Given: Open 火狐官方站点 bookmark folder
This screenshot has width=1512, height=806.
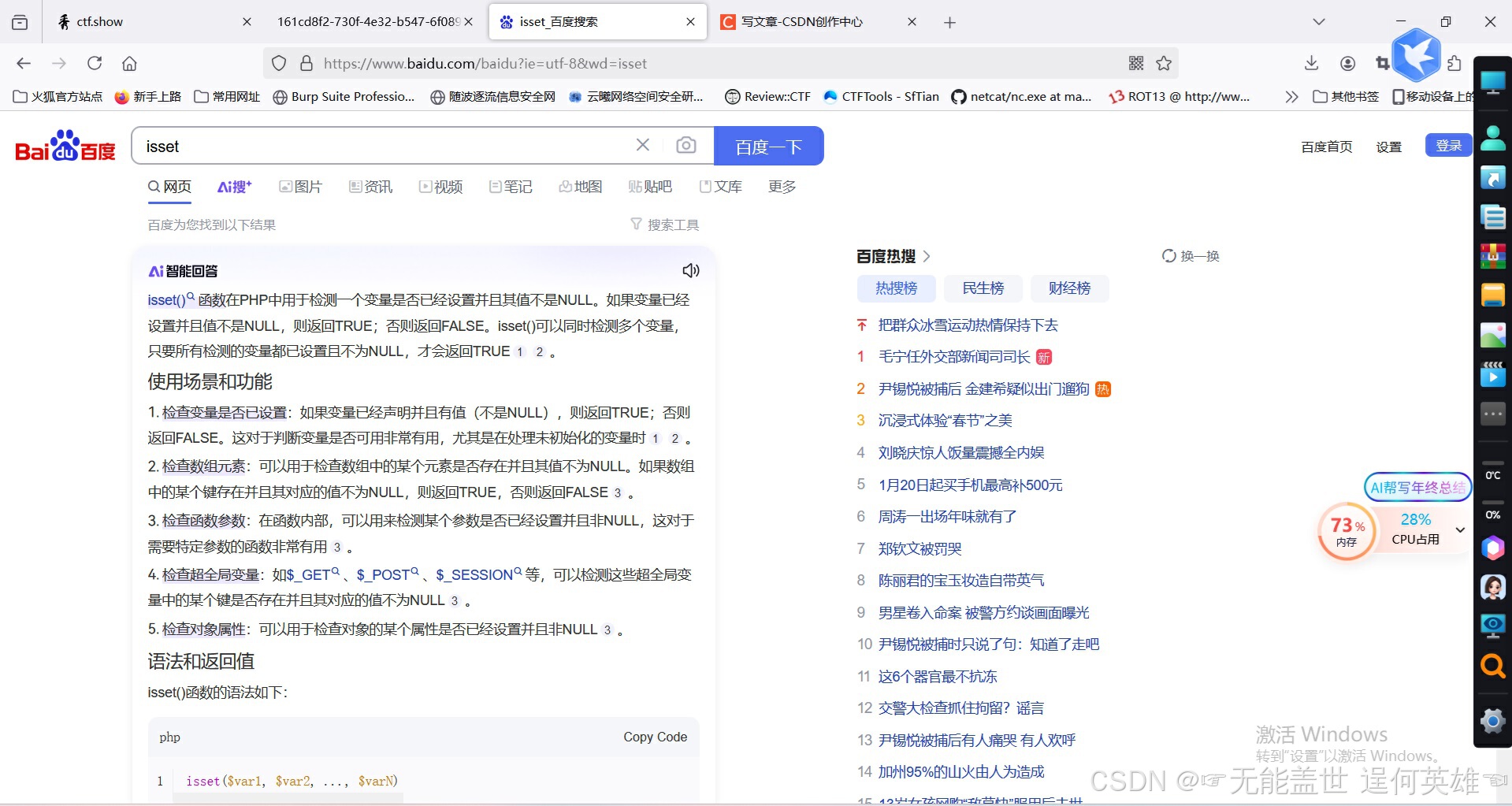Looking at the screenshot, I should pyautogui.click(x=58, y=97).
